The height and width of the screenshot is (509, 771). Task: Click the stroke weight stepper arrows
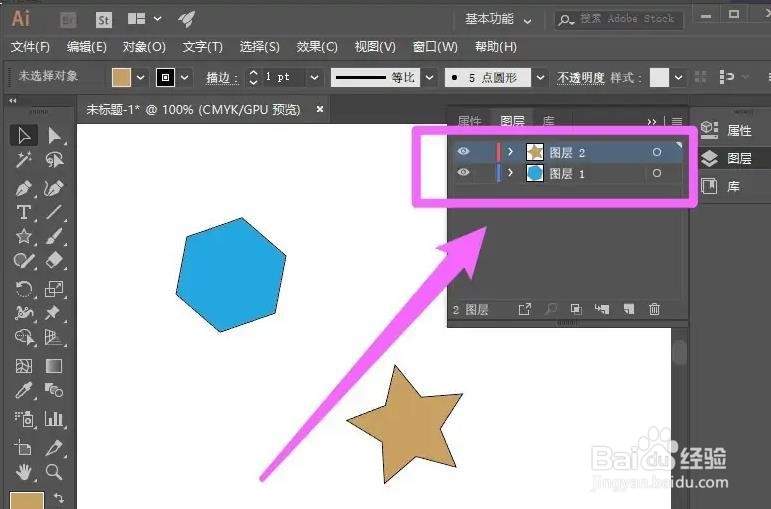[x=253, y=77]
